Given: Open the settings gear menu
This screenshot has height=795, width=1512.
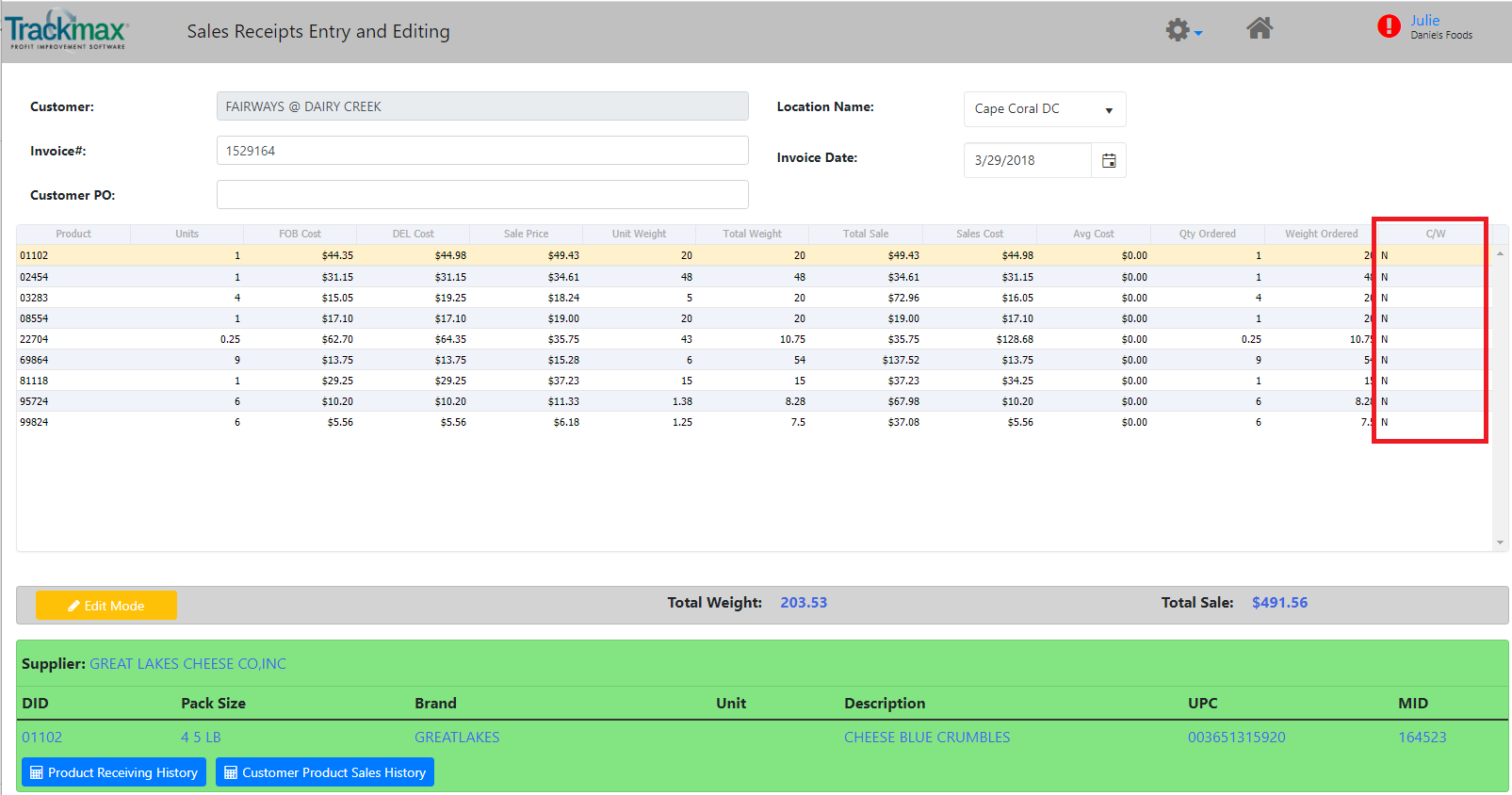Looking at the screenshot, I should 1177,30.
